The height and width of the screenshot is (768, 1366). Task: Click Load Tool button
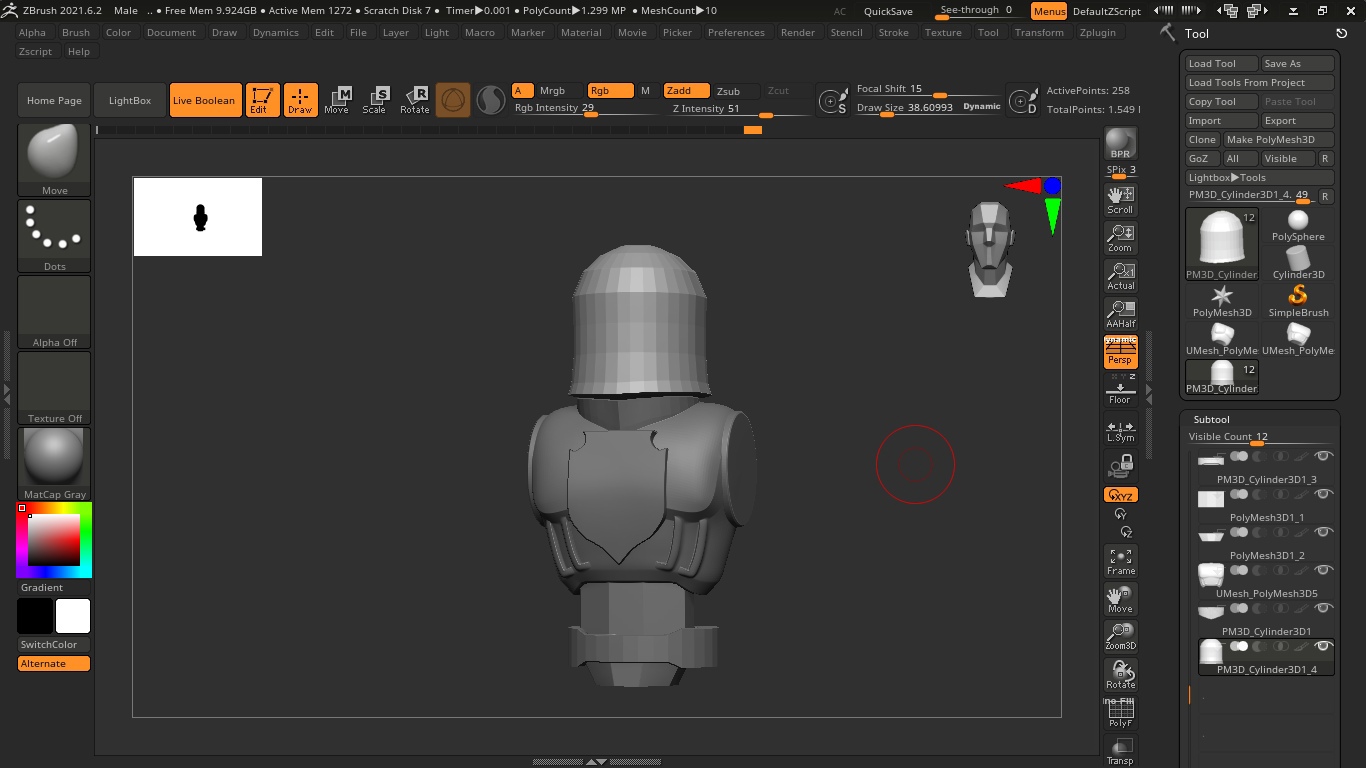pos(1222,63)
